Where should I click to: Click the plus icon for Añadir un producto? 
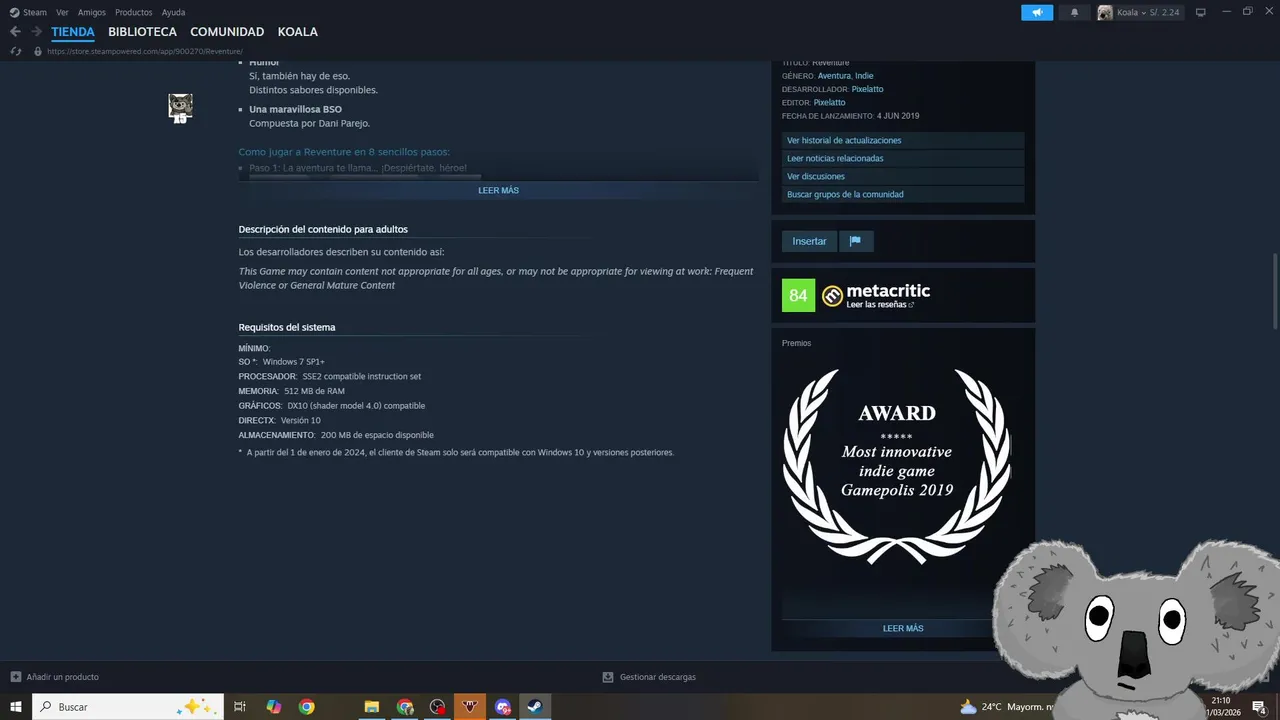pyautogui.click(x=15, y=677)
